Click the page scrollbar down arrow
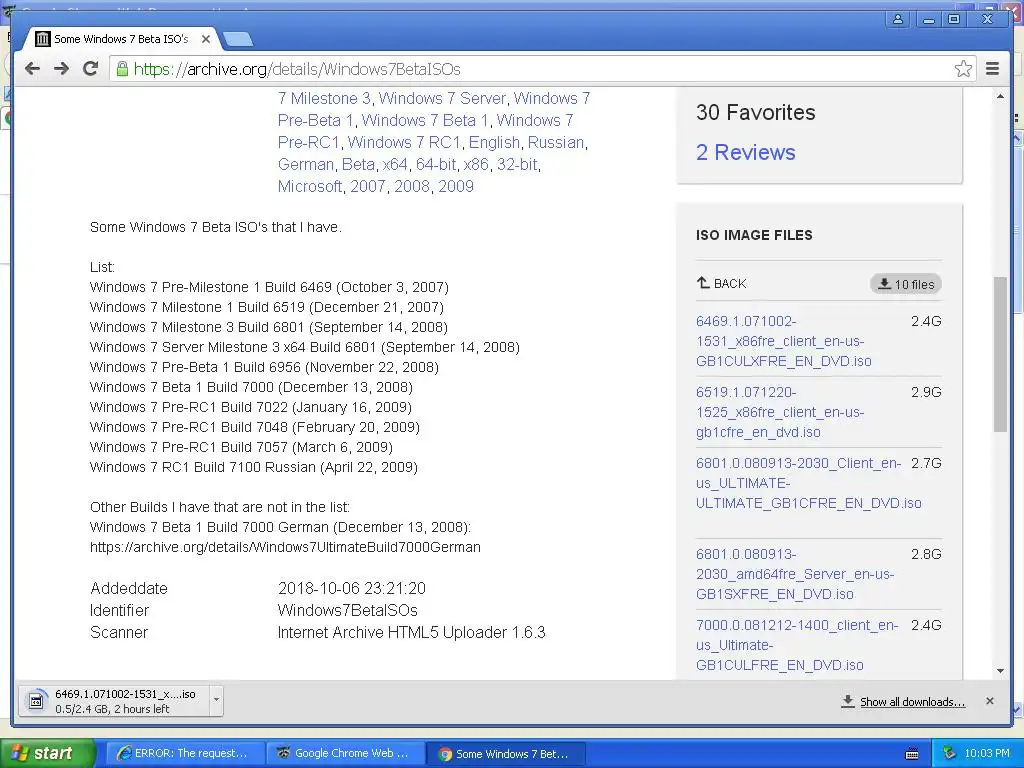The width and height of the screenshot is (1024, 768). 1000,671
